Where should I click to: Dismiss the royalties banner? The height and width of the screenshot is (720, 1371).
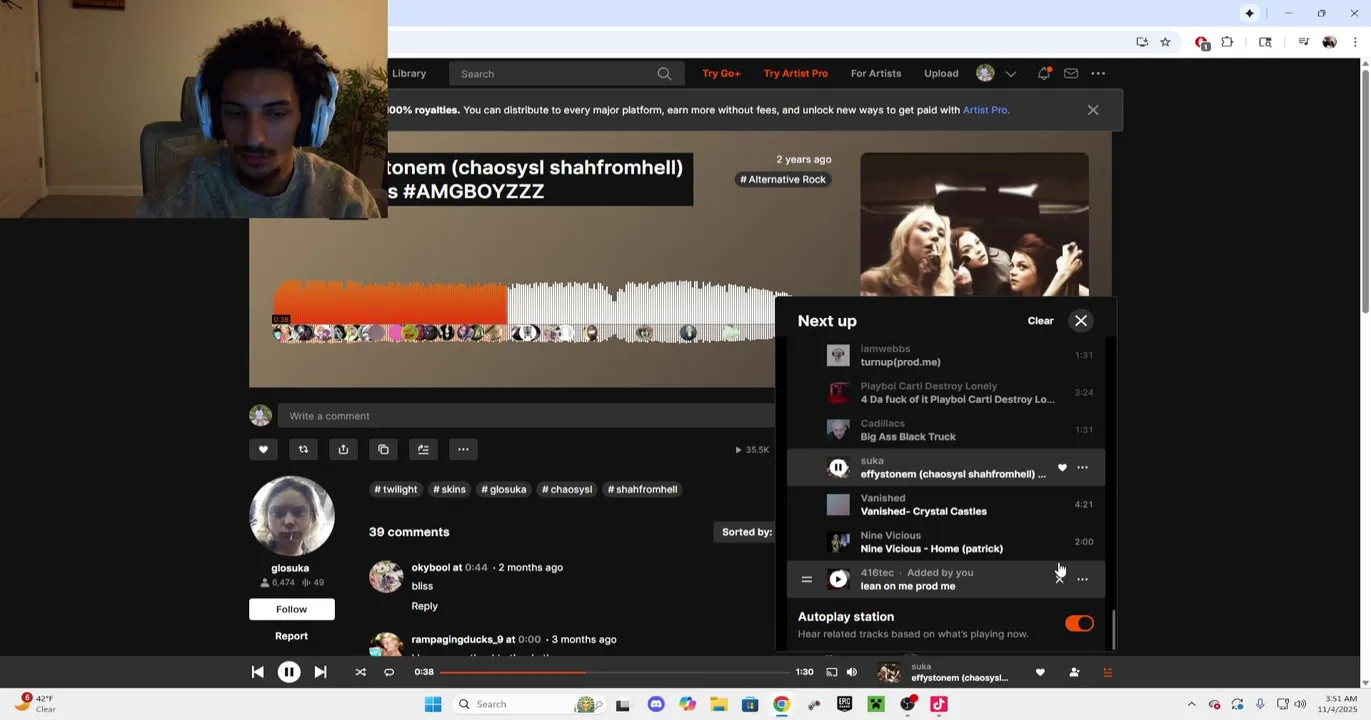click(x=1093, y=110)
